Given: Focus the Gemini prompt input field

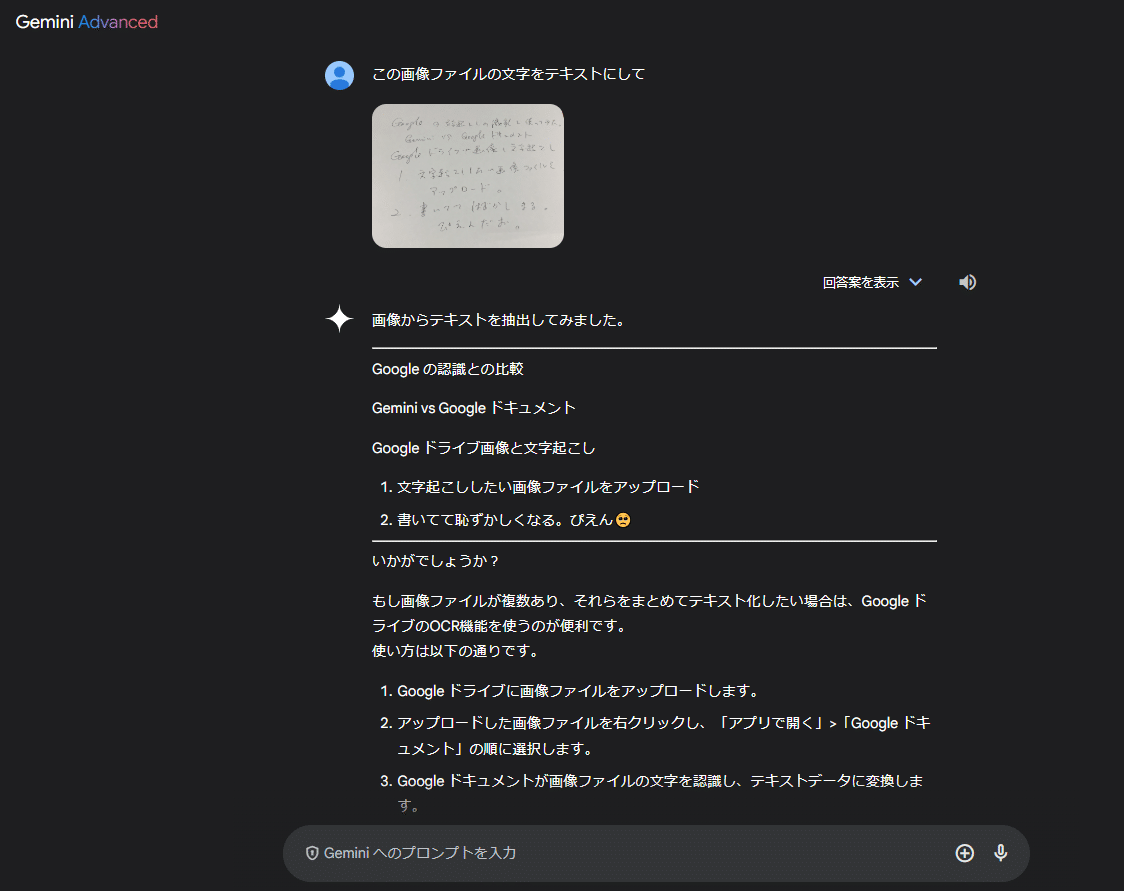Looking at the screenshot, I should [x=600, y=853].
